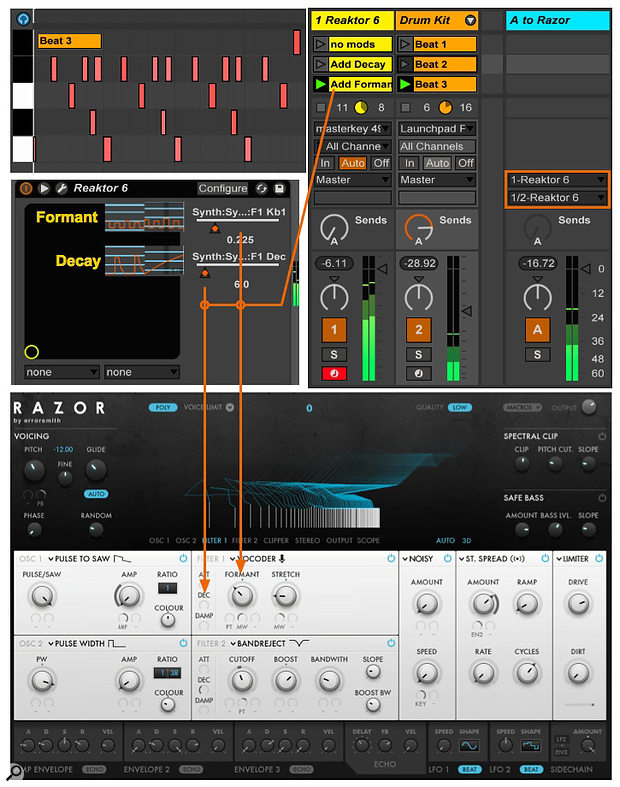
Task: Select the '1 Reaktor 6' track header
Action: coord(352,21)
